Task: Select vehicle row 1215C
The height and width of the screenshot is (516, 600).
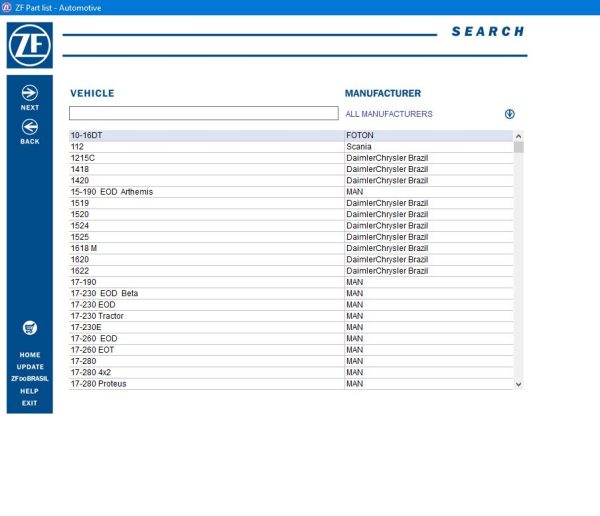Action: 291,158
